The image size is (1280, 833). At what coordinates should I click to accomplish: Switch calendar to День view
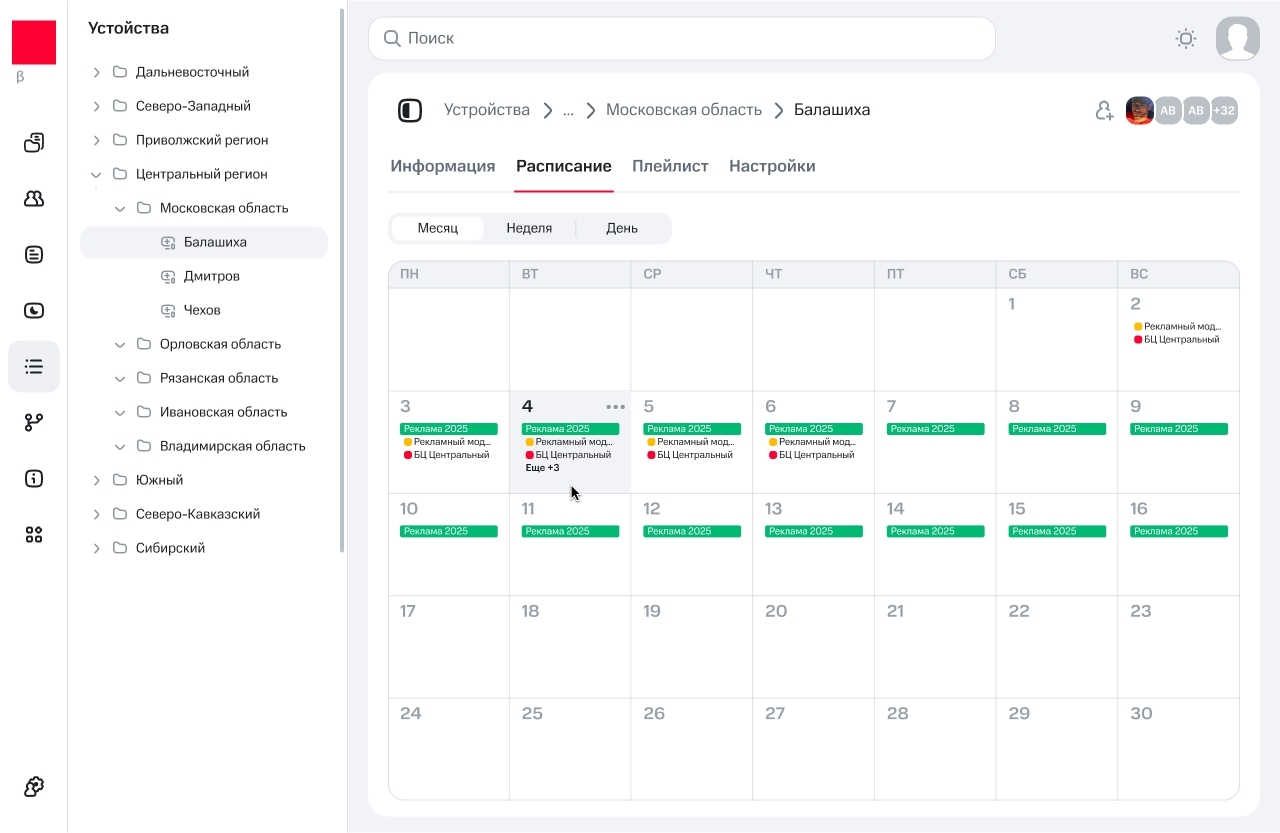click(621, 228)
